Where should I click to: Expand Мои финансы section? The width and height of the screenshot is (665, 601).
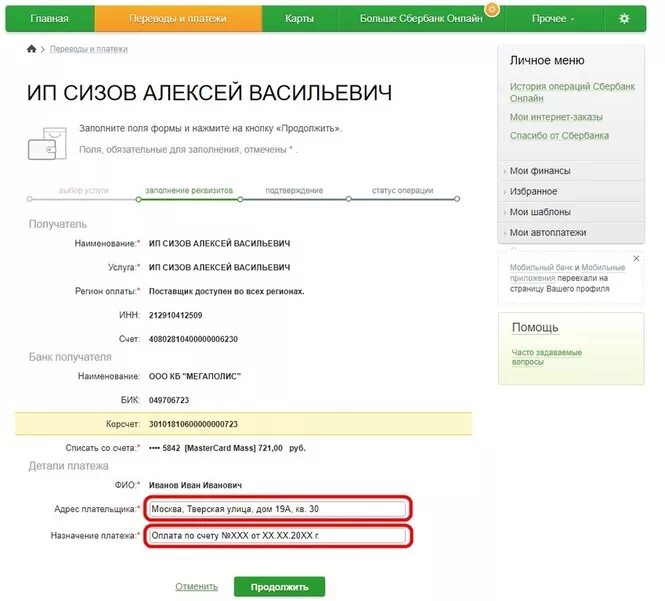tap(571, 171)
